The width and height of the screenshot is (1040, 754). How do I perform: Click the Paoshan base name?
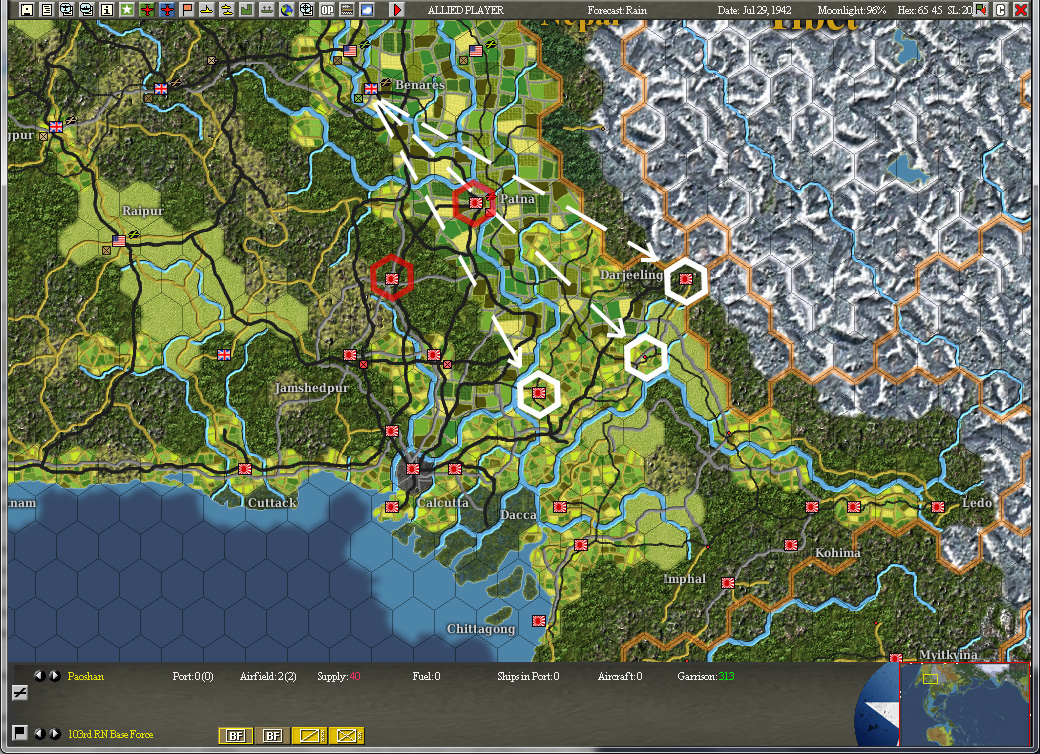point(86,676)
